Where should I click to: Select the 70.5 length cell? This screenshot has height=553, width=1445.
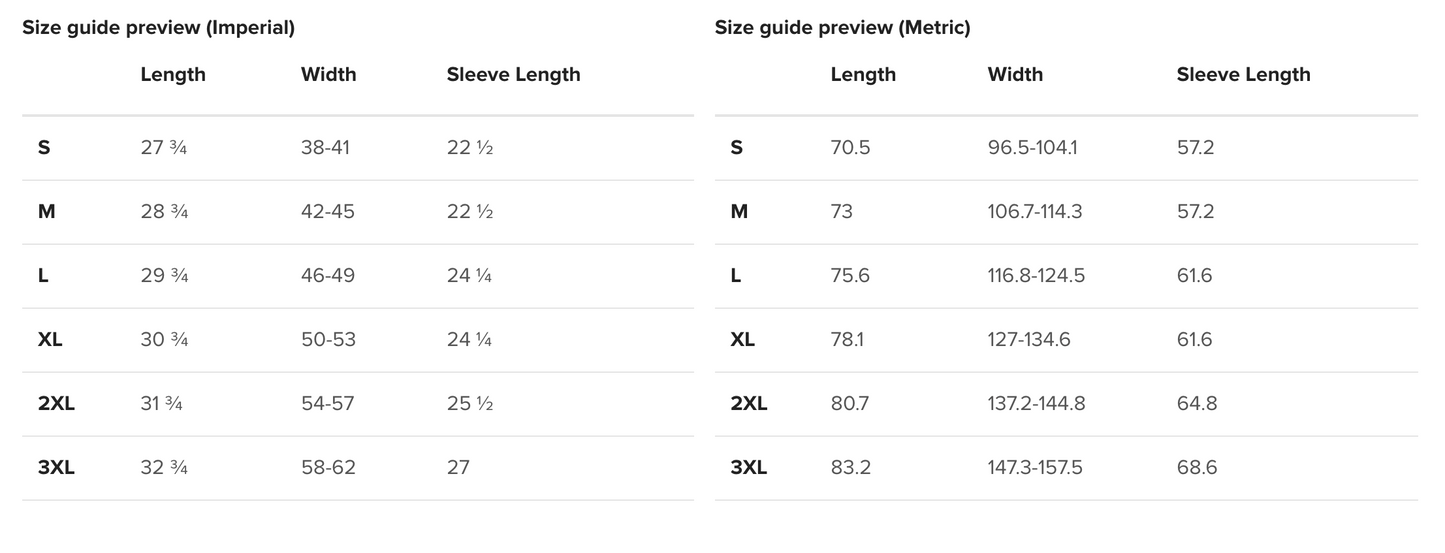(850, 148)
